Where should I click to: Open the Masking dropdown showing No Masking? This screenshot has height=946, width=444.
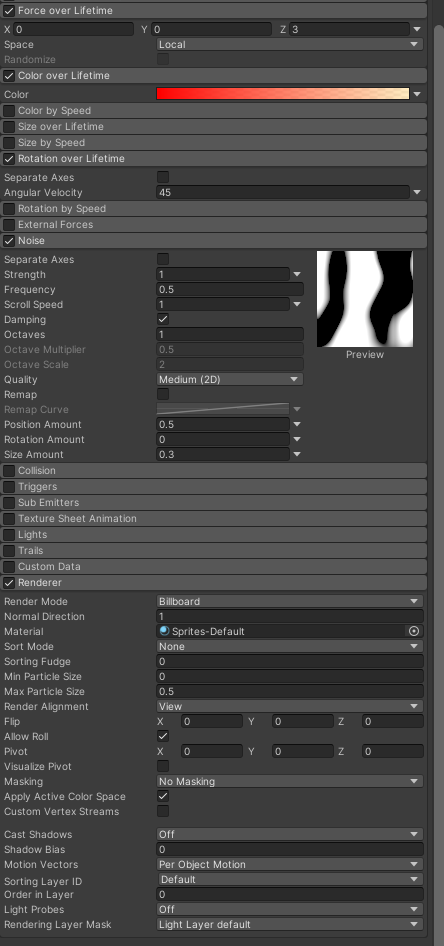(290, 781)
